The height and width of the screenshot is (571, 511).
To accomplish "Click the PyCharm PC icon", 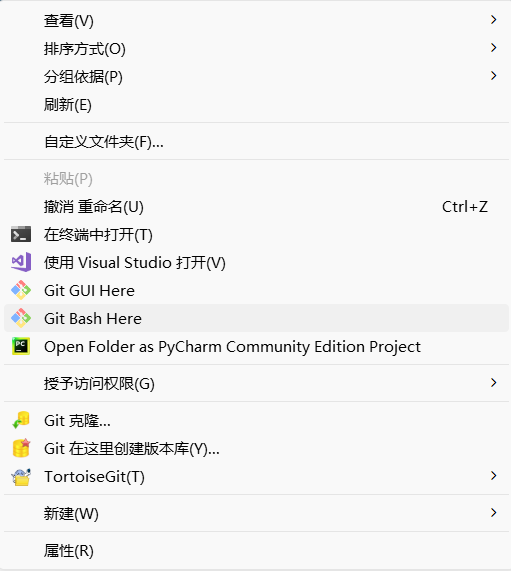I will point(21,346).
